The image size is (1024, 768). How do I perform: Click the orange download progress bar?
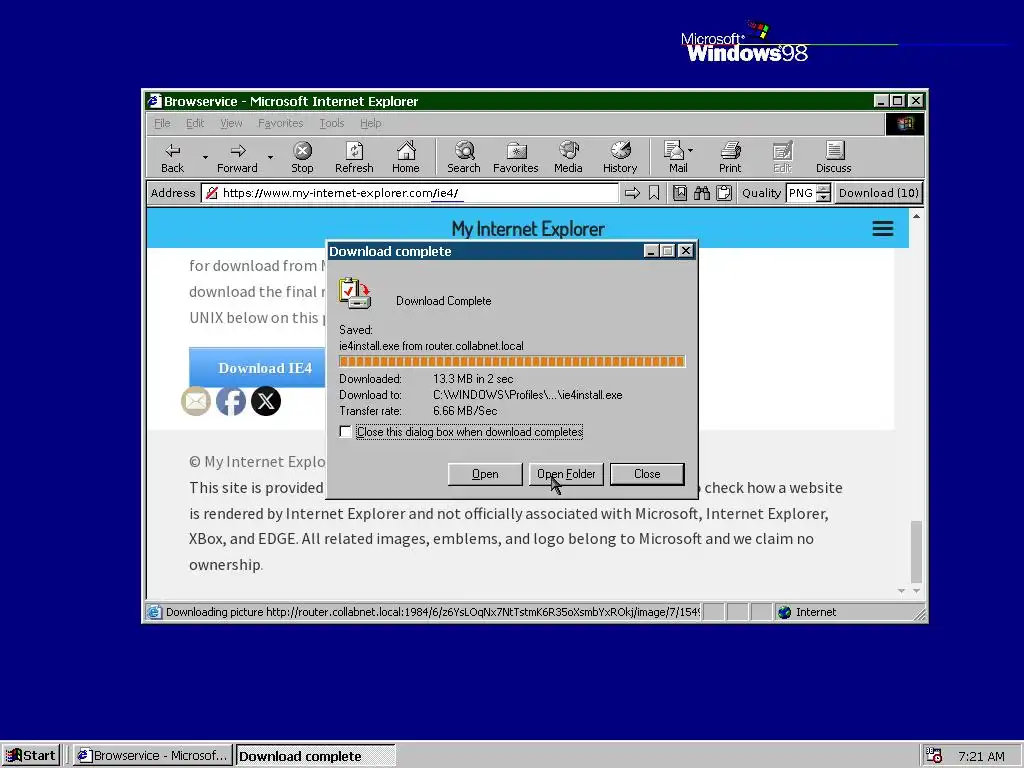pyautogui.click(x=512, y=361)
